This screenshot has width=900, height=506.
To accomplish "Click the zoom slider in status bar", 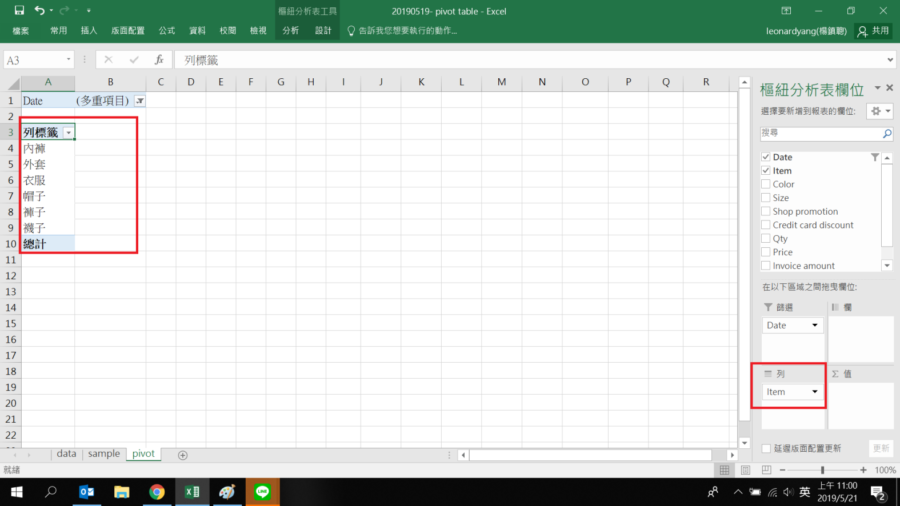I will click(822, 470).
